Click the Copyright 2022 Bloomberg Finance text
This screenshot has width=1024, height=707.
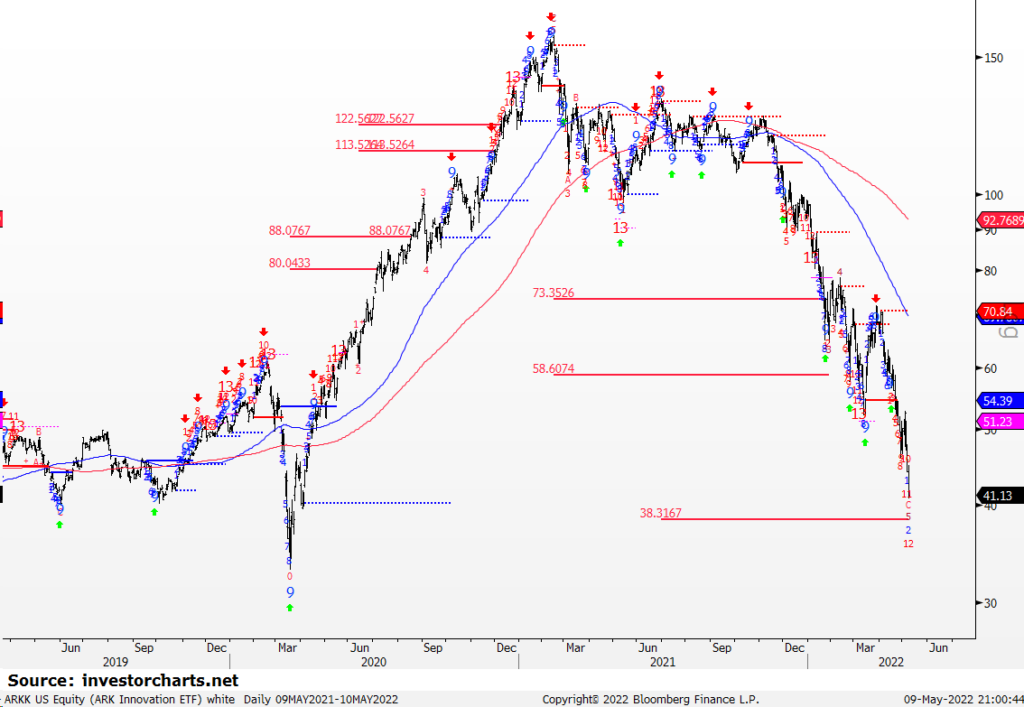(650, 699)
